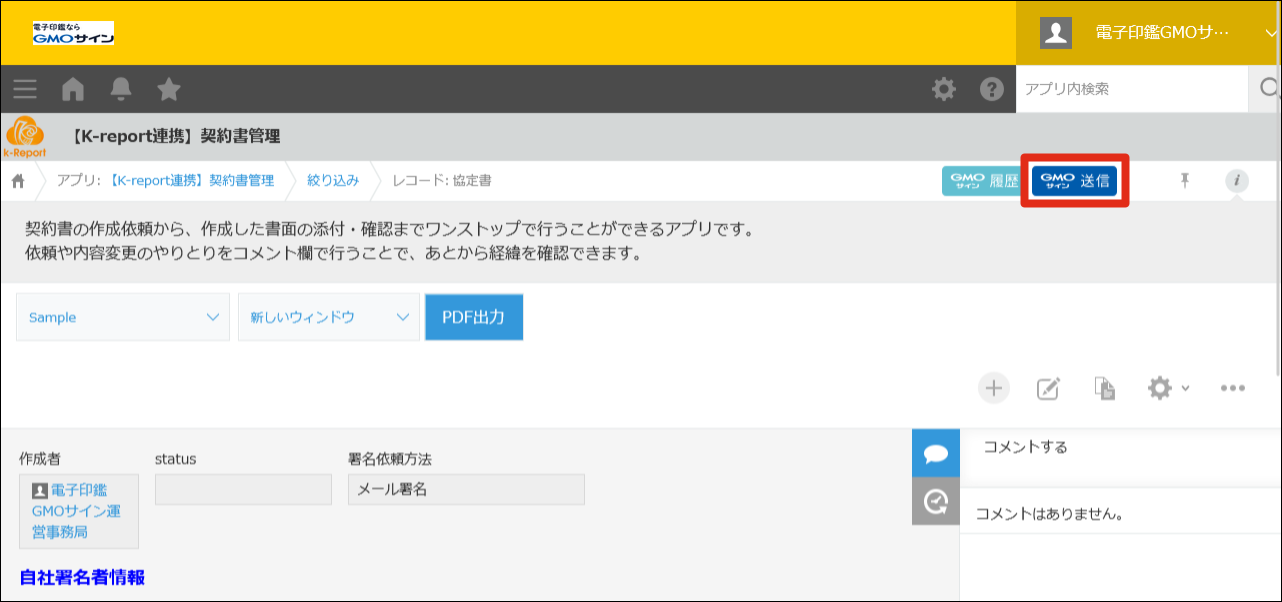
Task: Click the edit record pencil icon
Action: [x=1048, y=388]
